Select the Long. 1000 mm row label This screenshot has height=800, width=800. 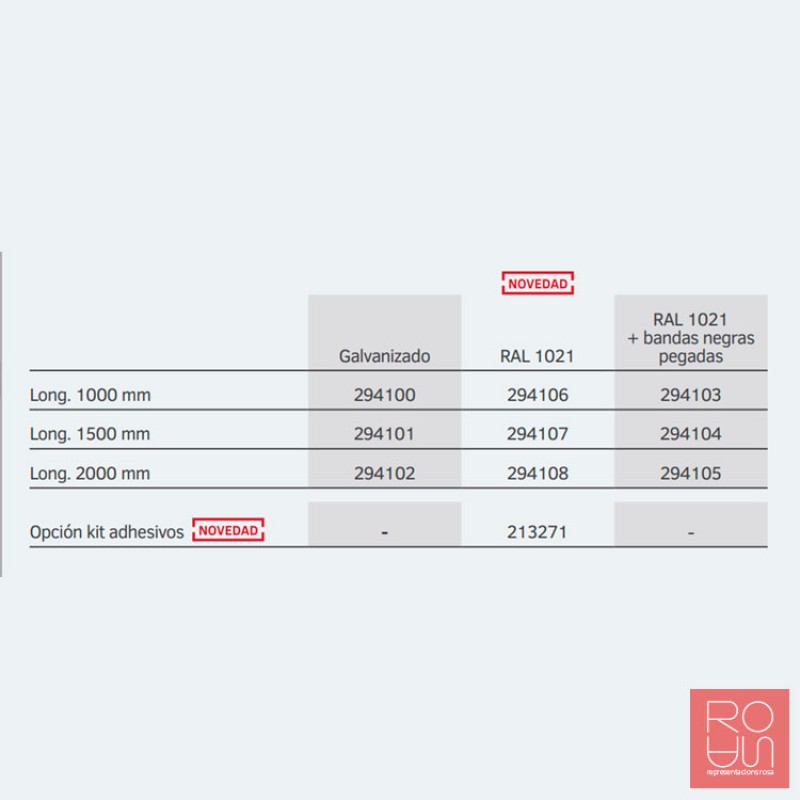pyautogui.click(x=90, y=395)
